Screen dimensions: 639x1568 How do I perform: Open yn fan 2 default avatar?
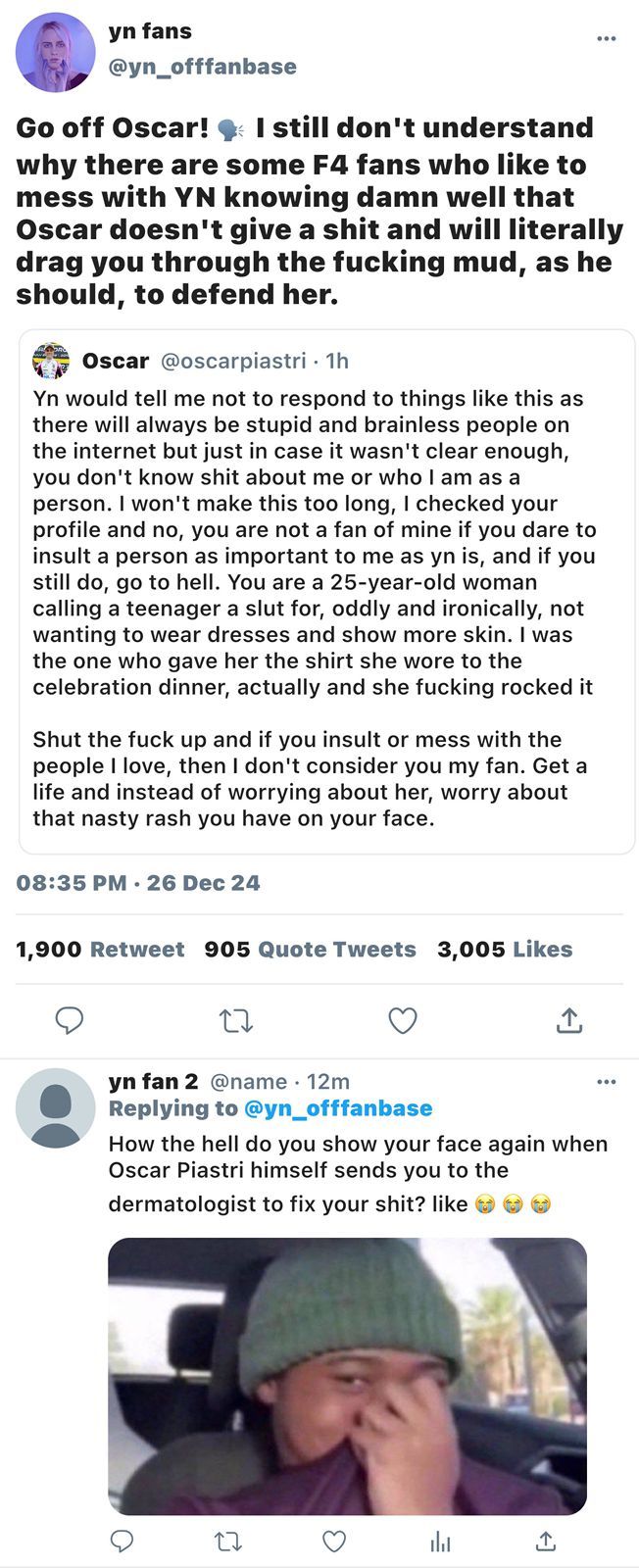(56, 1107)
